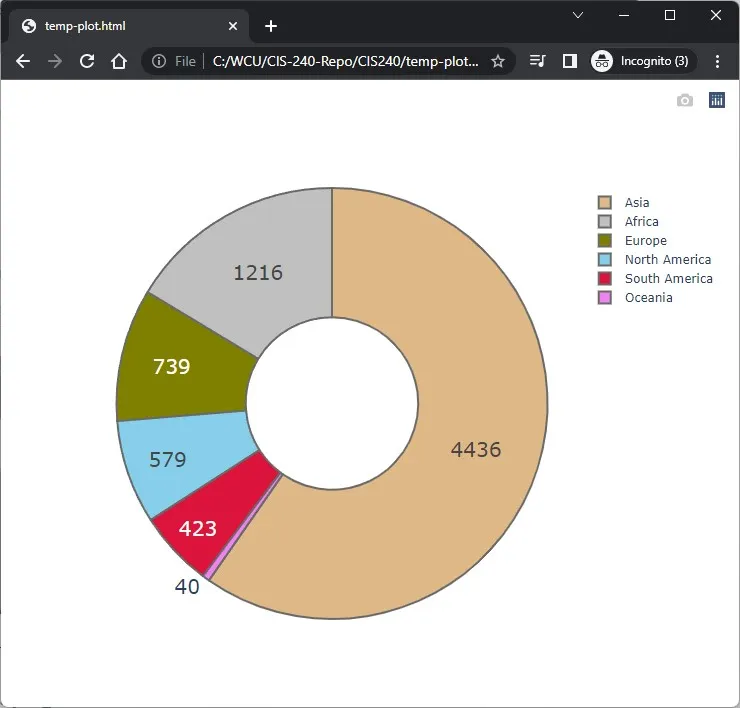Click the pink Oceania legend swatch

coord(605,298)
